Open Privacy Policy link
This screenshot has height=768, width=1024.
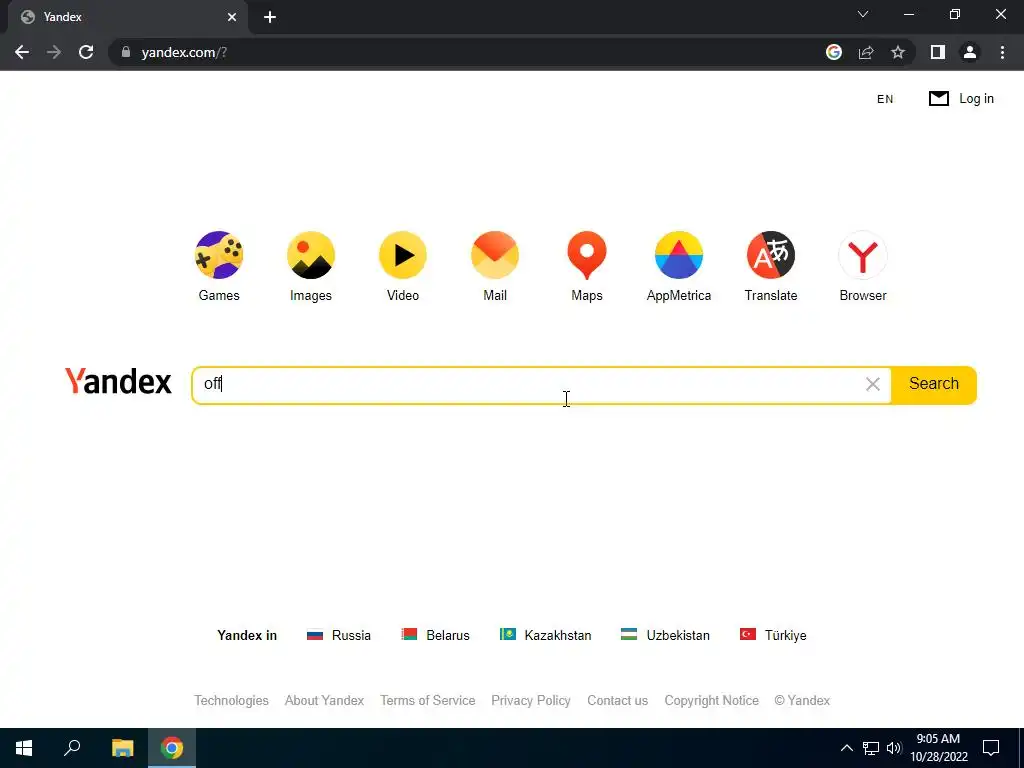pyautogui.click(x=531, y=701)
